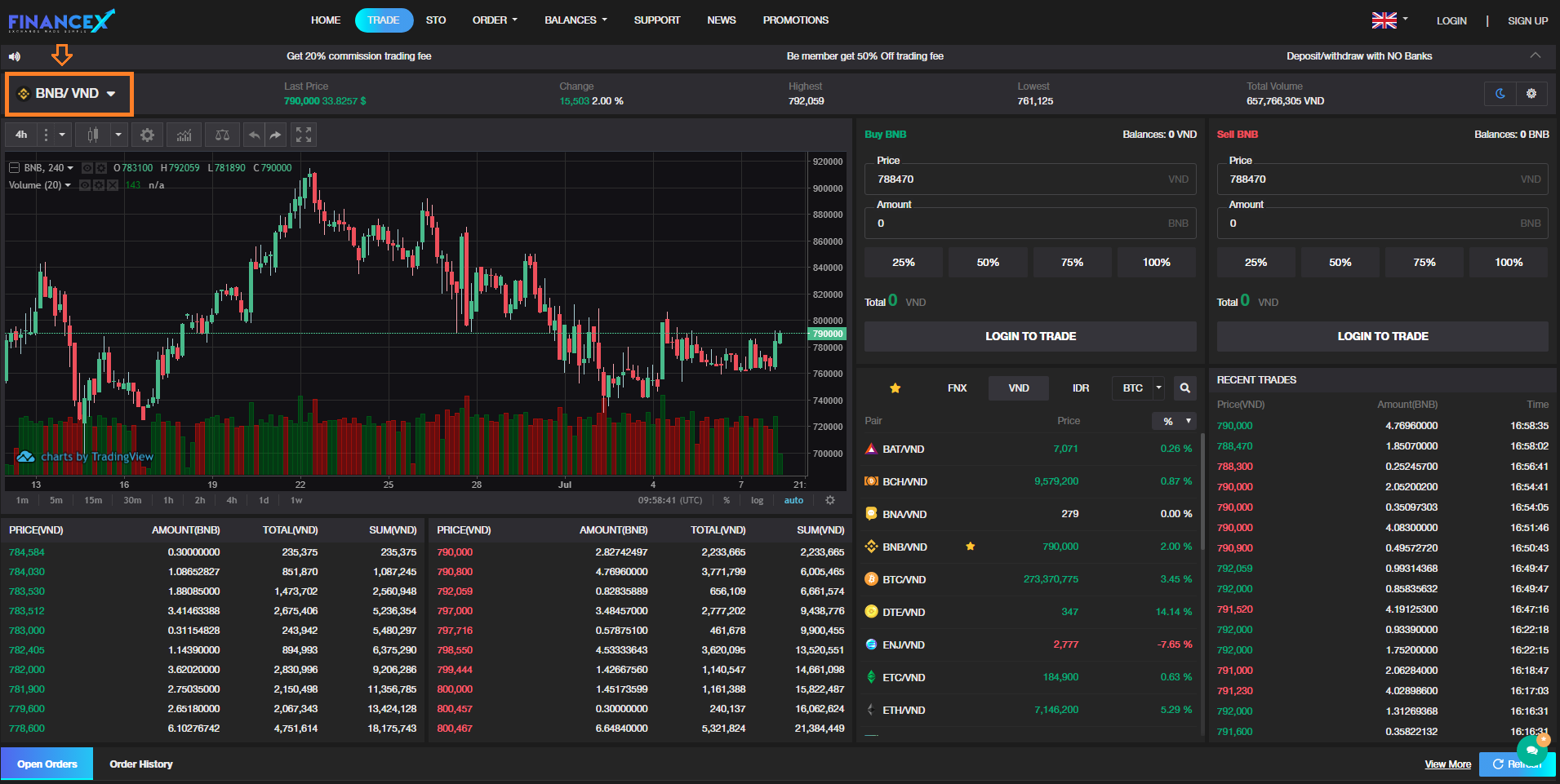Screen dimensions: 1560x784
Task: Set chart timeframe to 1d
Action: pos(264,500)
